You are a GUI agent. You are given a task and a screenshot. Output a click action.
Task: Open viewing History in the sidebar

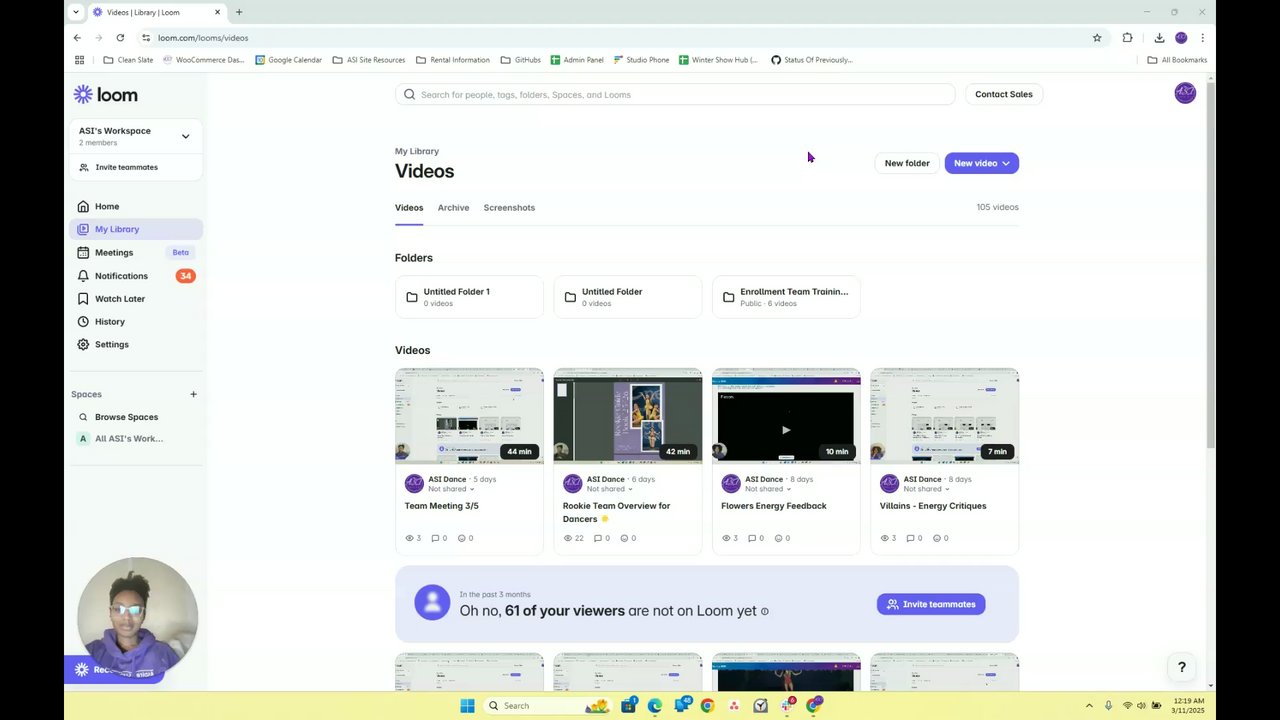[136, 322]
